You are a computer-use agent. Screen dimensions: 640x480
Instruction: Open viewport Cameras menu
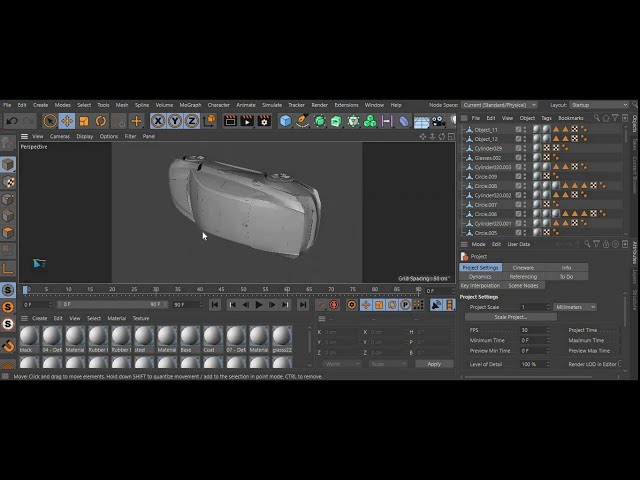pos(60,136)
